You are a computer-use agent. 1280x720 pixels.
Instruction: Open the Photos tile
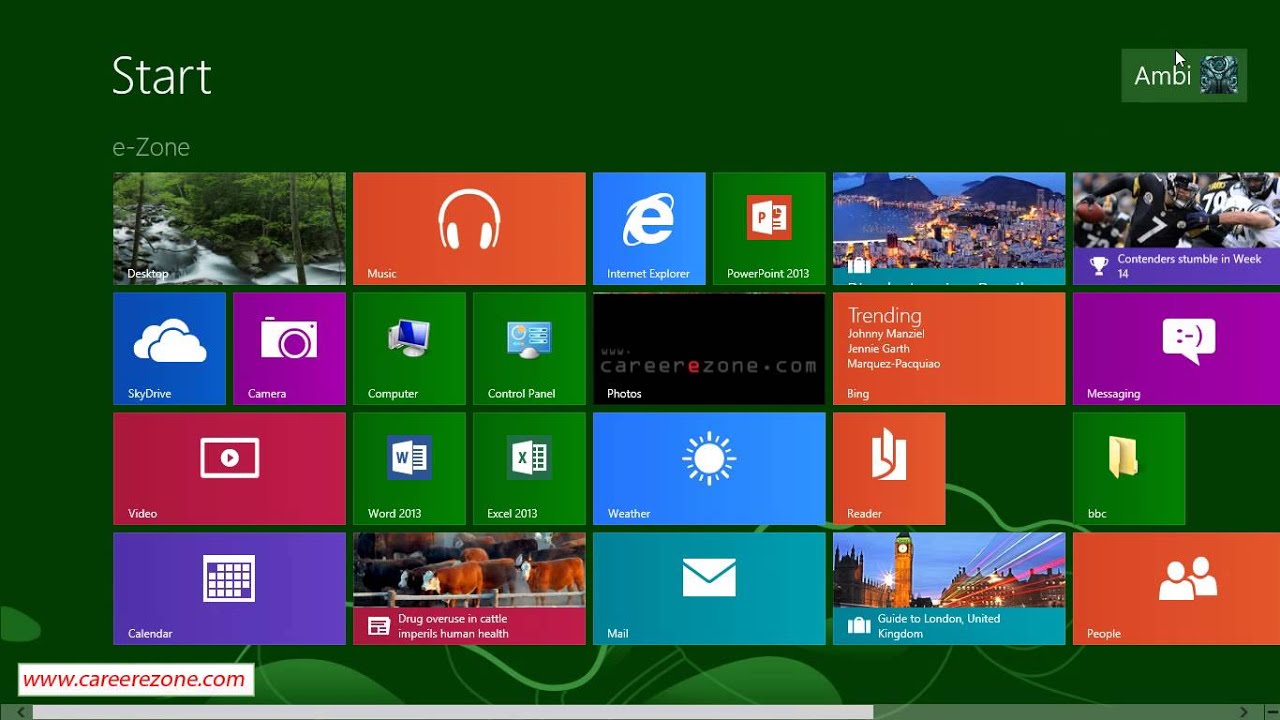tap(709, 349)
